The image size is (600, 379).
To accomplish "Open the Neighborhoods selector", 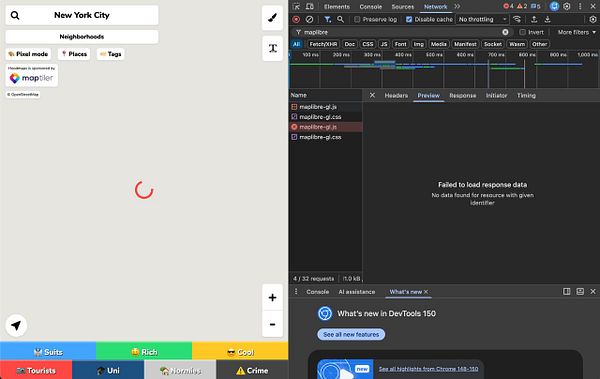I will pos(82,37).
